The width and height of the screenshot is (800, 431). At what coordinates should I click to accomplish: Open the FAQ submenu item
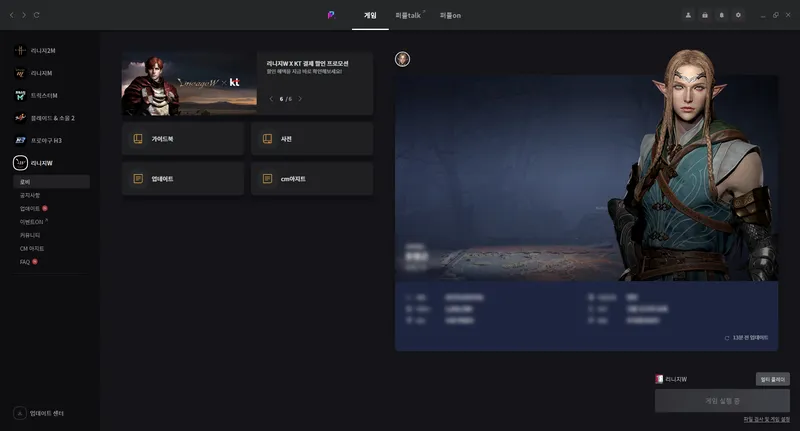tap(25, 262)
